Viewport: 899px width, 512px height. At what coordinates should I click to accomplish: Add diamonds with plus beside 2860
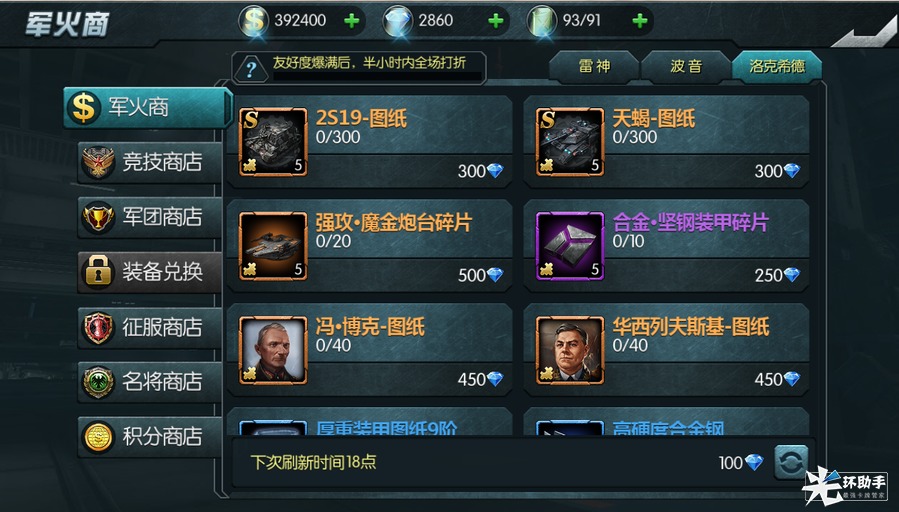[496, 21]
